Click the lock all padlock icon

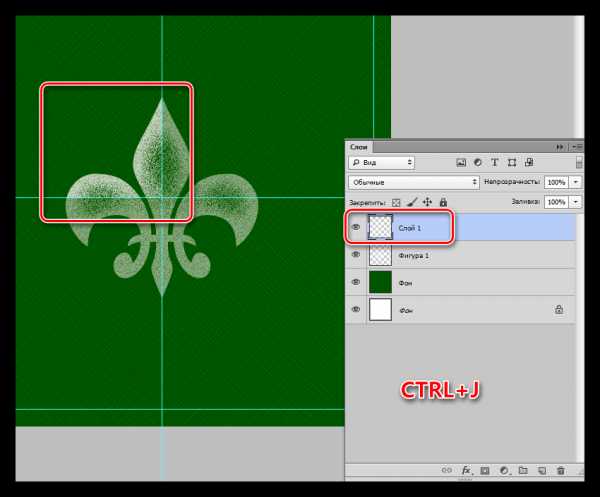[x=441, y=202]
